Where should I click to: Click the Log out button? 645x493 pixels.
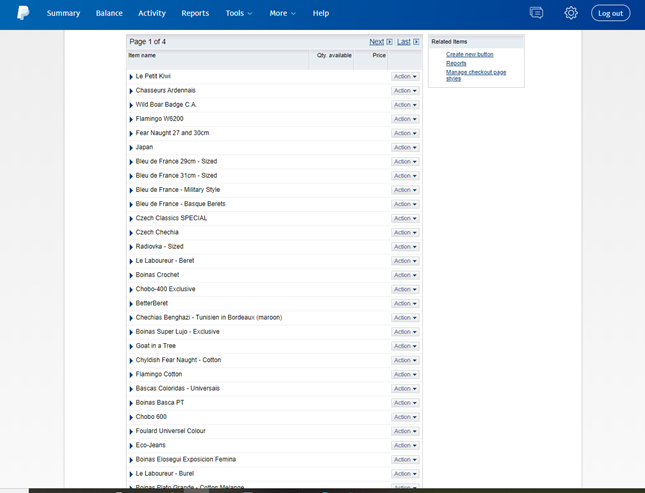pos(610,13)
